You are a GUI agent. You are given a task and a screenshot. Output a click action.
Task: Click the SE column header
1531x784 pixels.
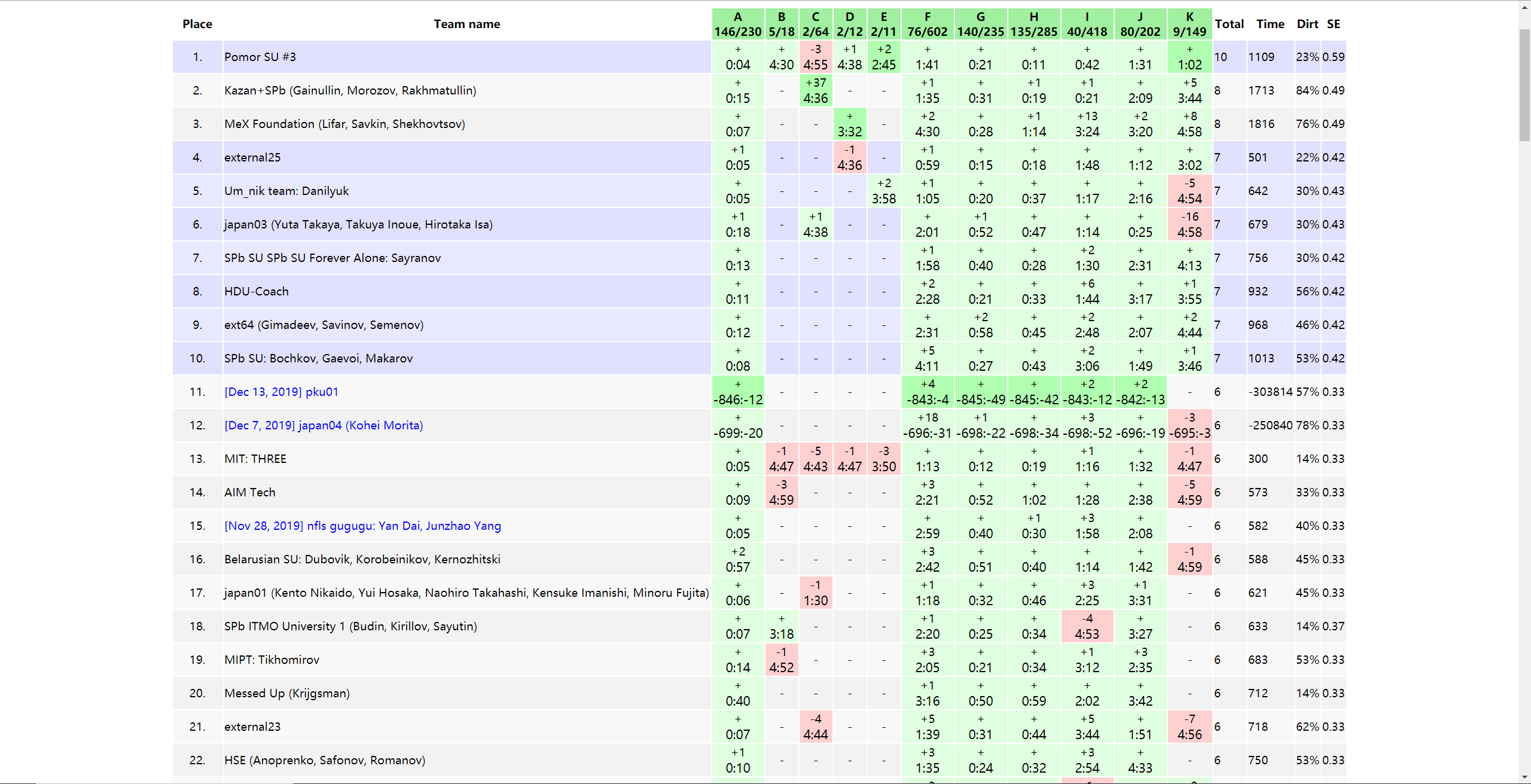point(1333,24)
